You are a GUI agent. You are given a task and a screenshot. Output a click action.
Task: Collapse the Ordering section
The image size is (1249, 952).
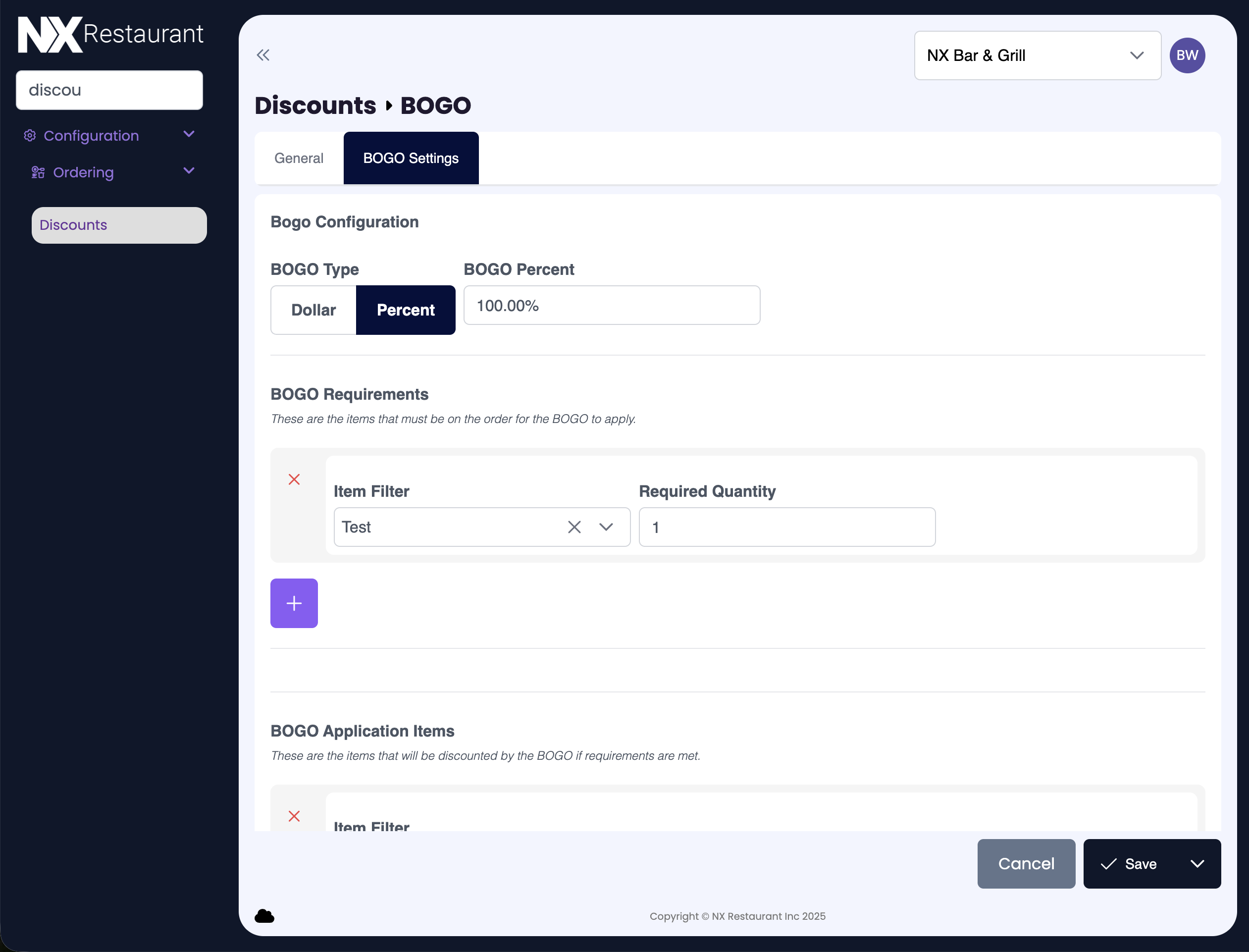click(189, 171)
